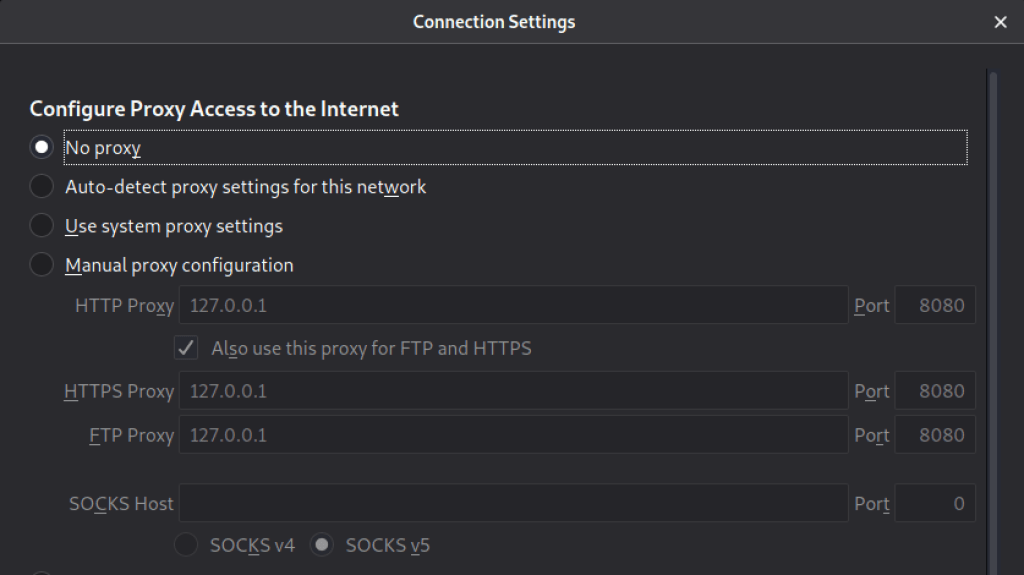The width and height of the screenshot is (1024, 575).
Task: Select SOCKS v5 radio button
Action: click(x=322, y=545)
